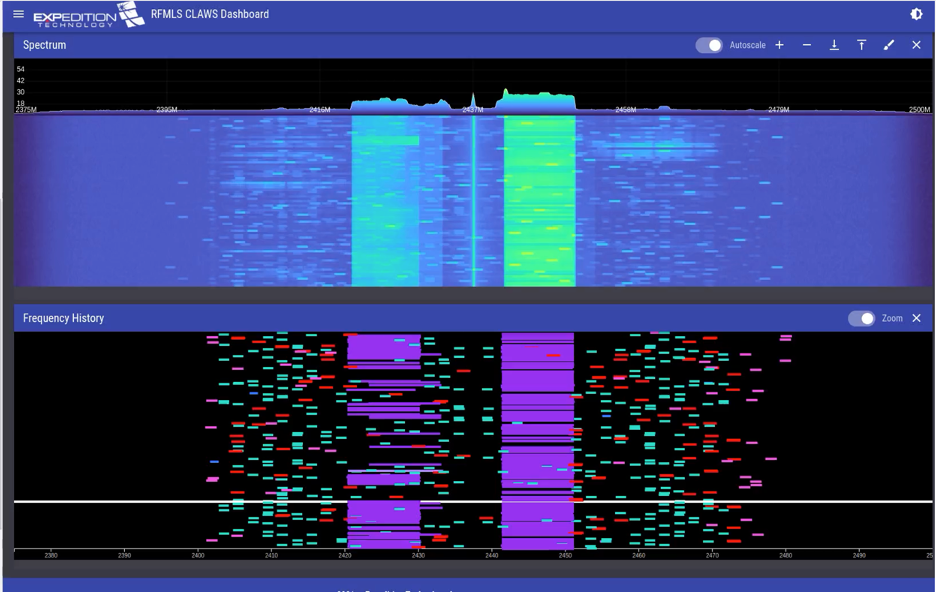Toggle the Zoom switch in Frequency History
This screenshot has height=592, width=936.
(861, 319)
